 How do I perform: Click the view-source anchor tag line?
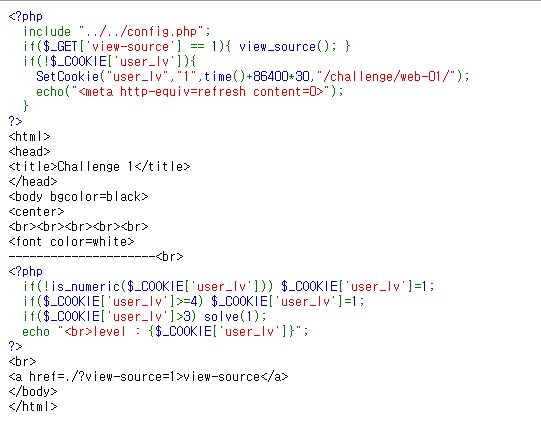[148, 377]
